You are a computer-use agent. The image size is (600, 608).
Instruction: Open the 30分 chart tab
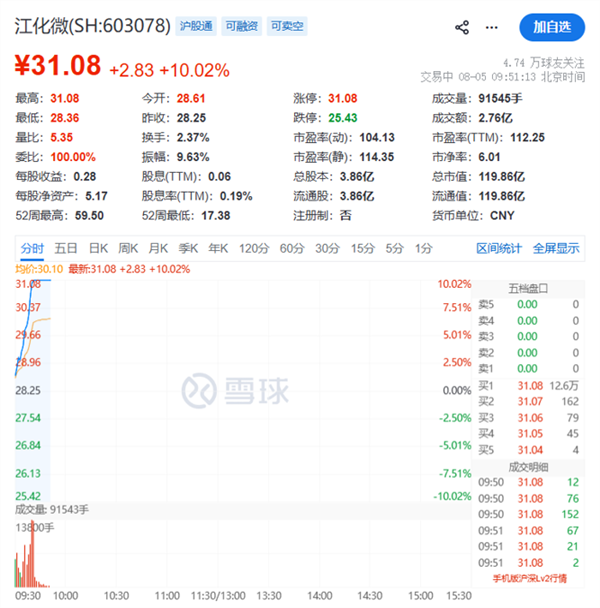click(x=327, y=248)
